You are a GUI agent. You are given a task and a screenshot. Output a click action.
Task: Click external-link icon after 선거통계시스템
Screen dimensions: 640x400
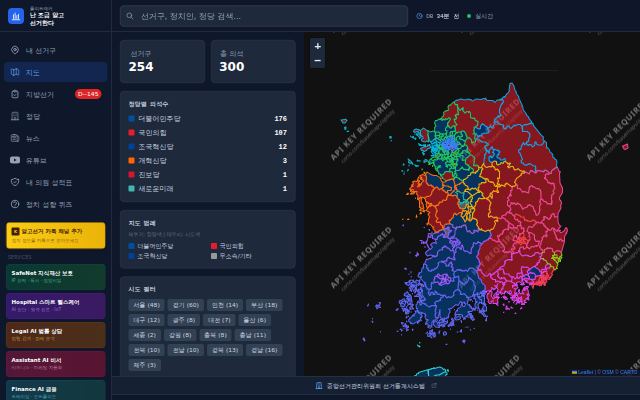[434, 385]
